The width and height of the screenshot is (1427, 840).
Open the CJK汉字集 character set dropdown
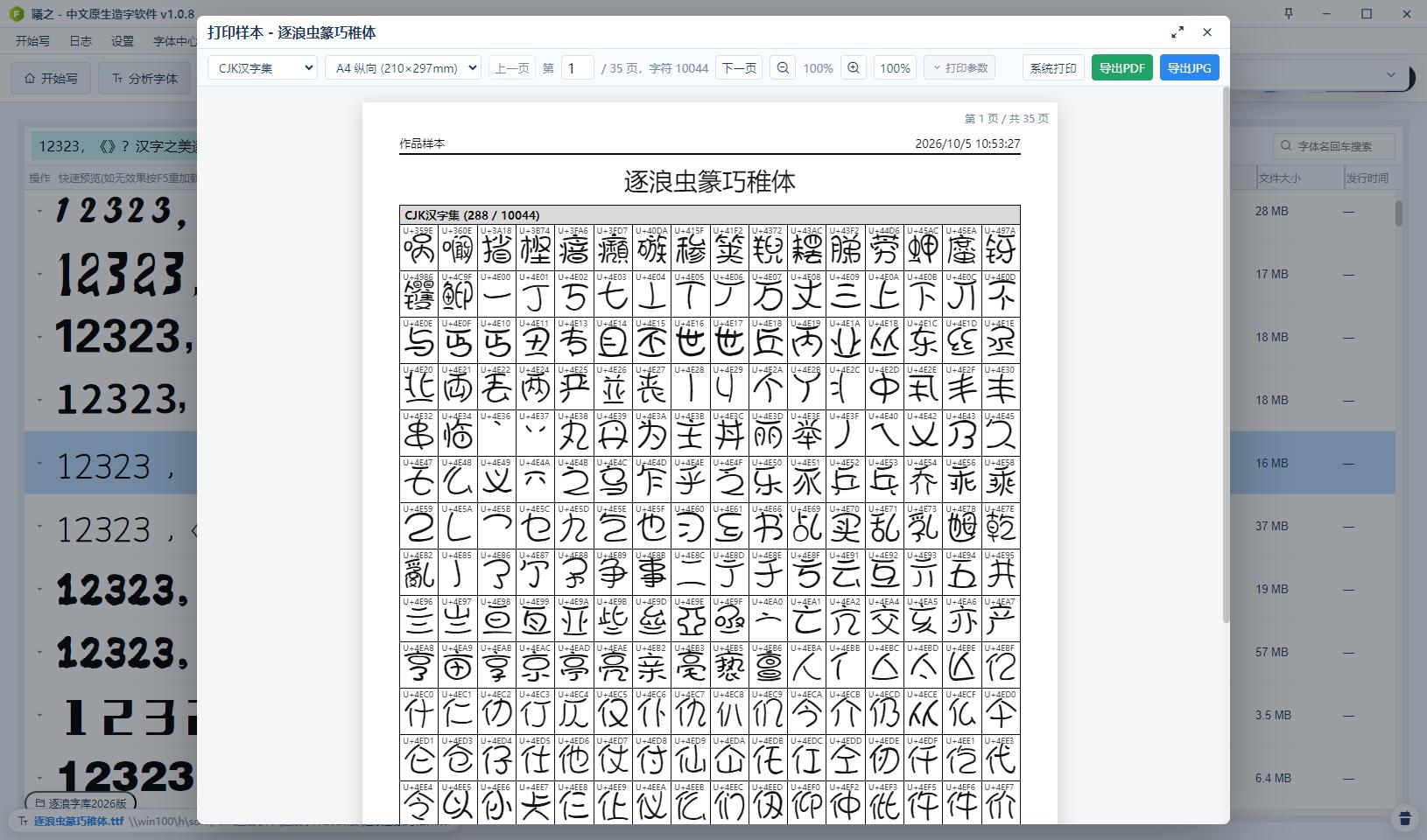point(263,67)
